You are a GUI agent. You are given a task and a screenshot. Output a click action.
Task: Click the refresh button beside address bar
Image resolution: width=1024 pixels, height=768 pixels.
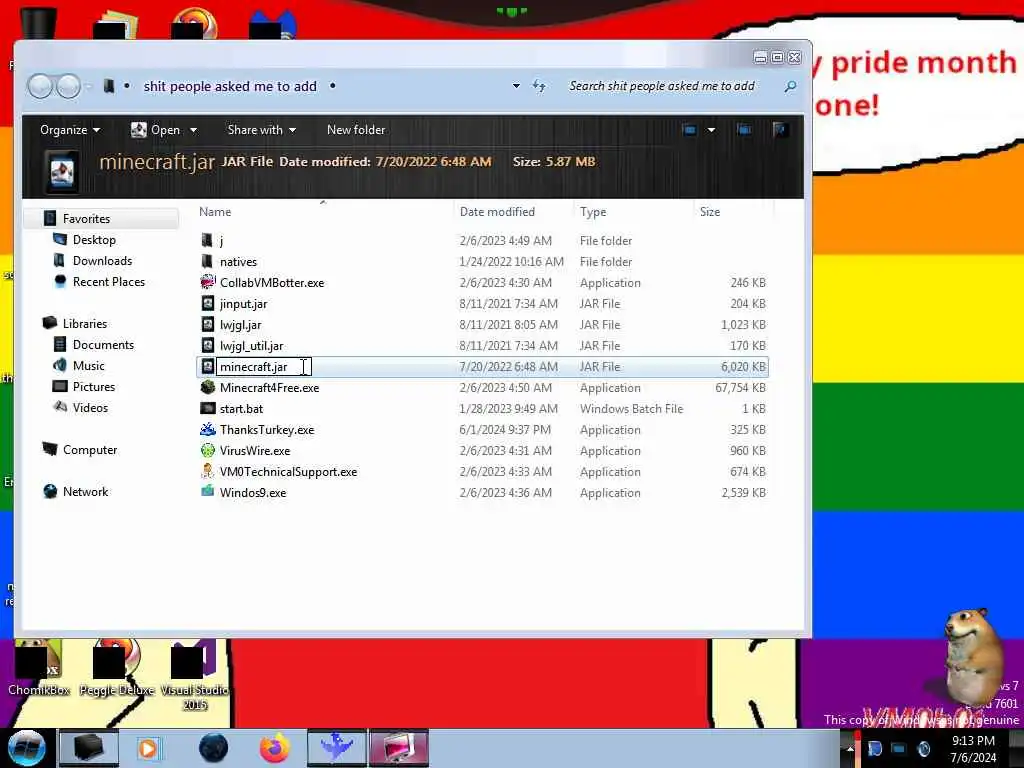tap(539, 86)
